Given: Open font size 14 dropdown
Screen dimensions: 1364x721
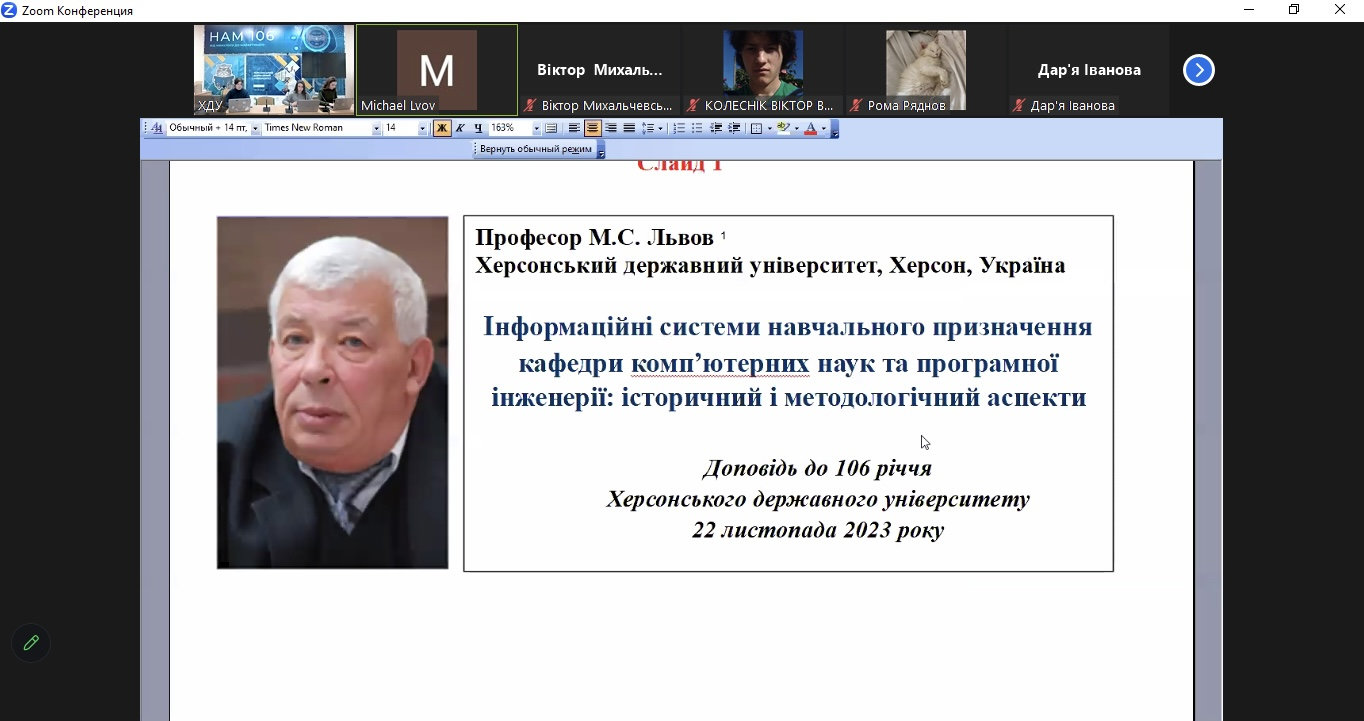Looking at the screenshot, I should tap(422, 128).
